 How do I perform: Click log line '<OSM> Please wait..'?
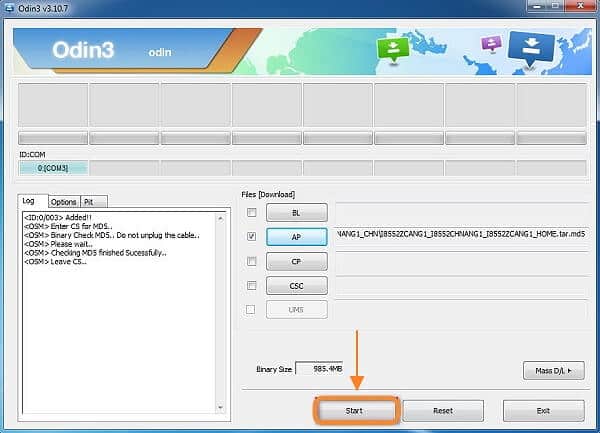[58, 244]
